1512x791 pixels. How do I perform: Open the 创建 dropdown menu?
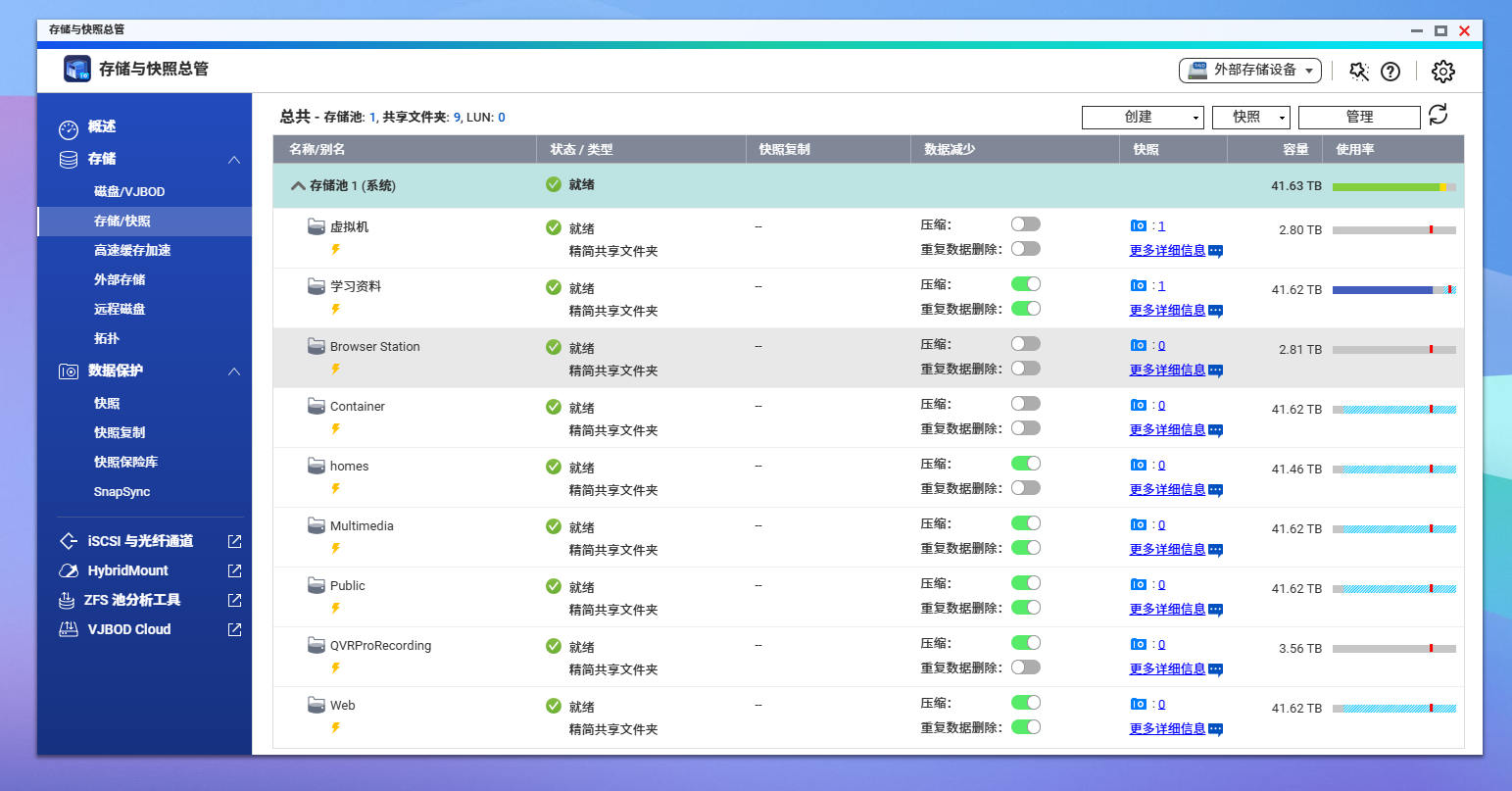(x=1143, y=118)
